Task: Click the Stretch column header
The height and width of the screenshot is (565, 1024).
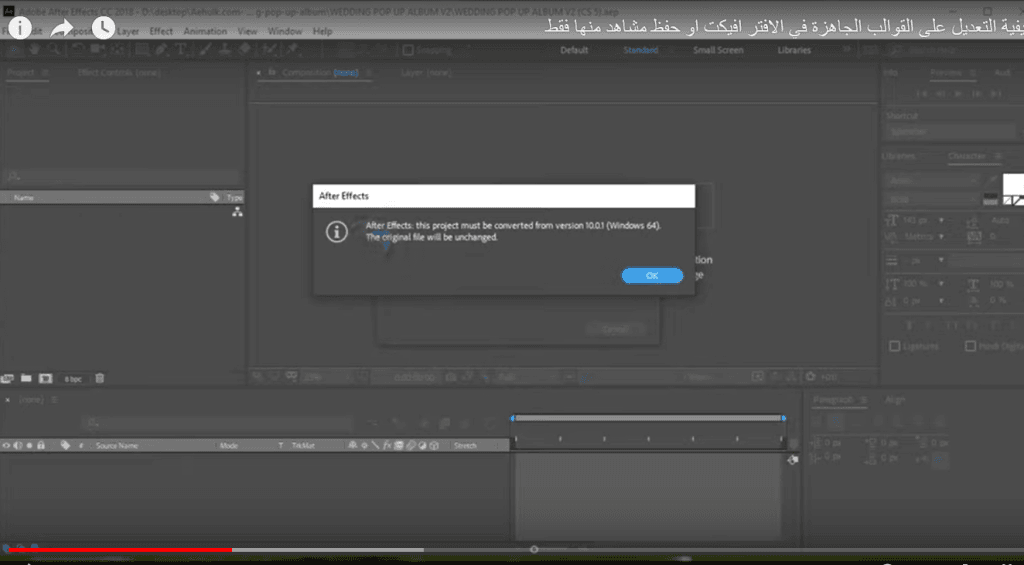Action: (x=465, y=445)
